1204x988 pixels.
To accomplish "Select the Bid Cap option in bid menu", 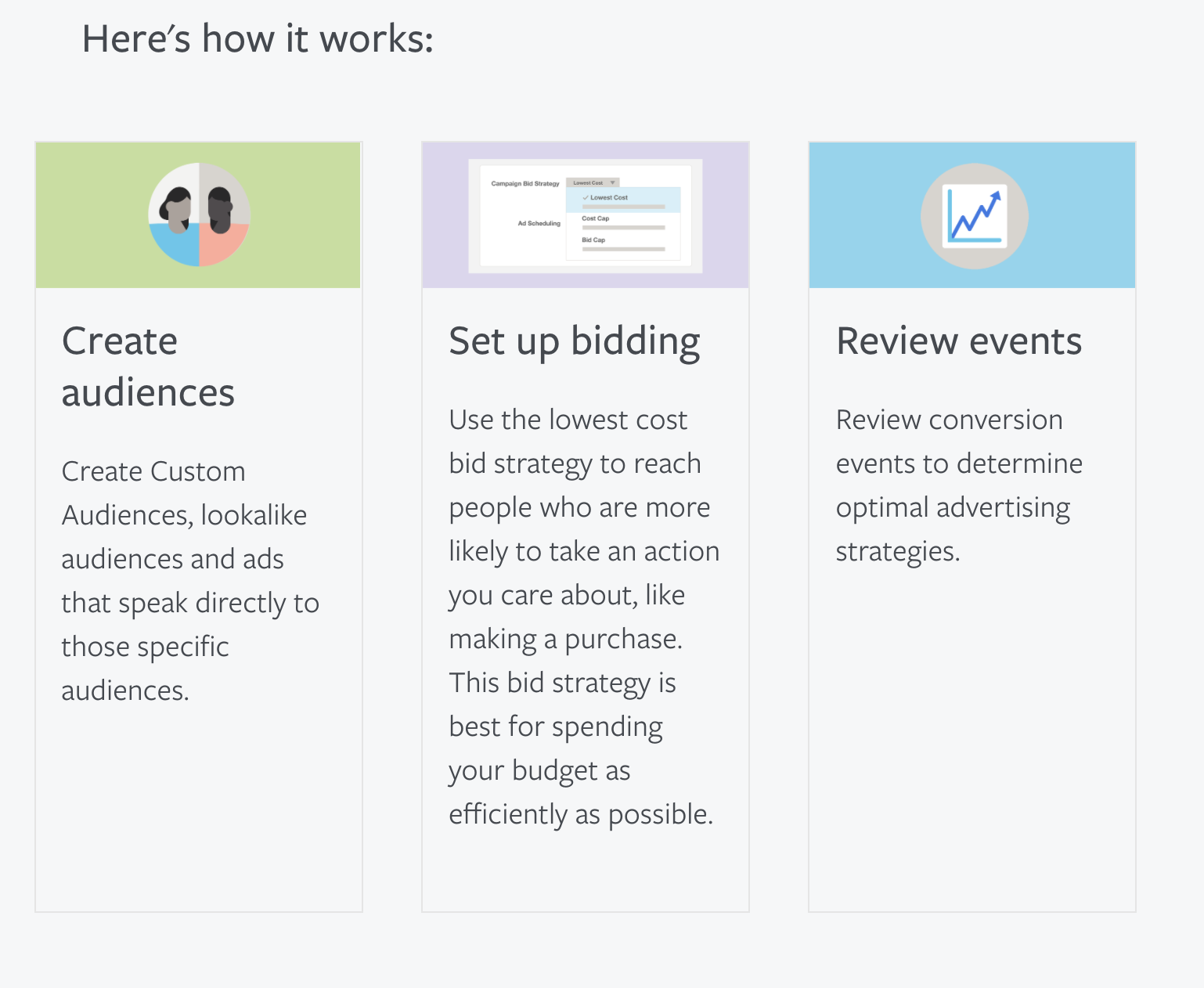I will [x=593, y=240].
